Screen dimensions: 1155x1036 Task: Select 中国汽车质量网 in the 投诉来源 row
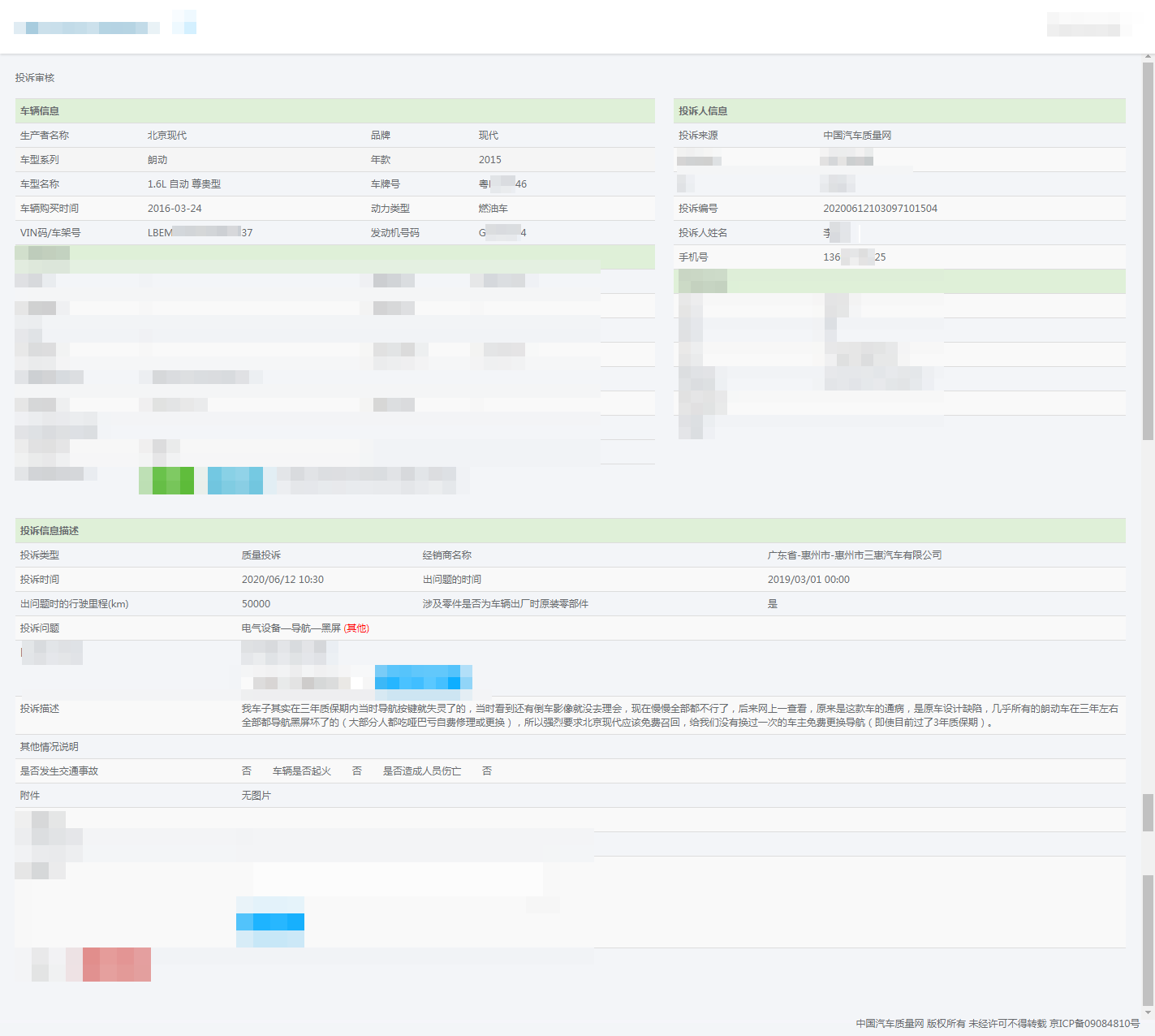point(857,136)
